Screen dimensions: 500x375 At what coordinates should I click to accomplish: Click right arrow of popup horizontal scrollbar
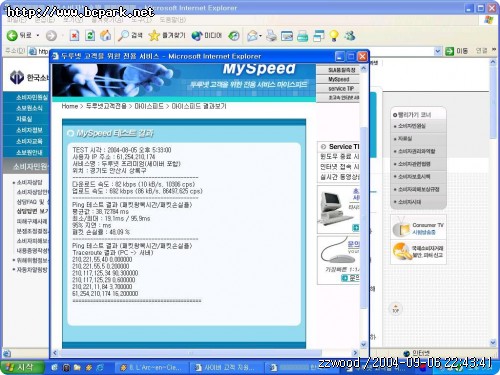click(355, 353)
